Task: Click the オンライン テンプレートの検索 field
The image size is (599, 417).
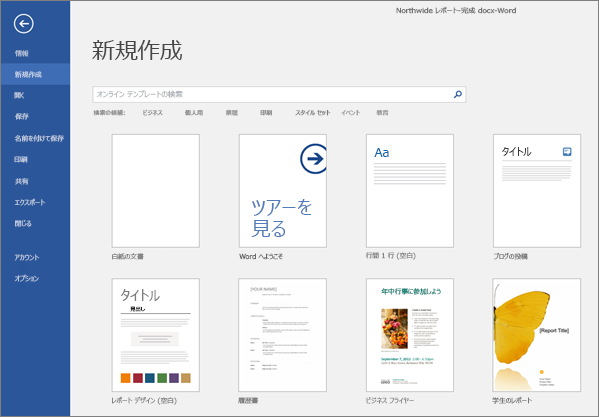Action: tap(279, 94)
